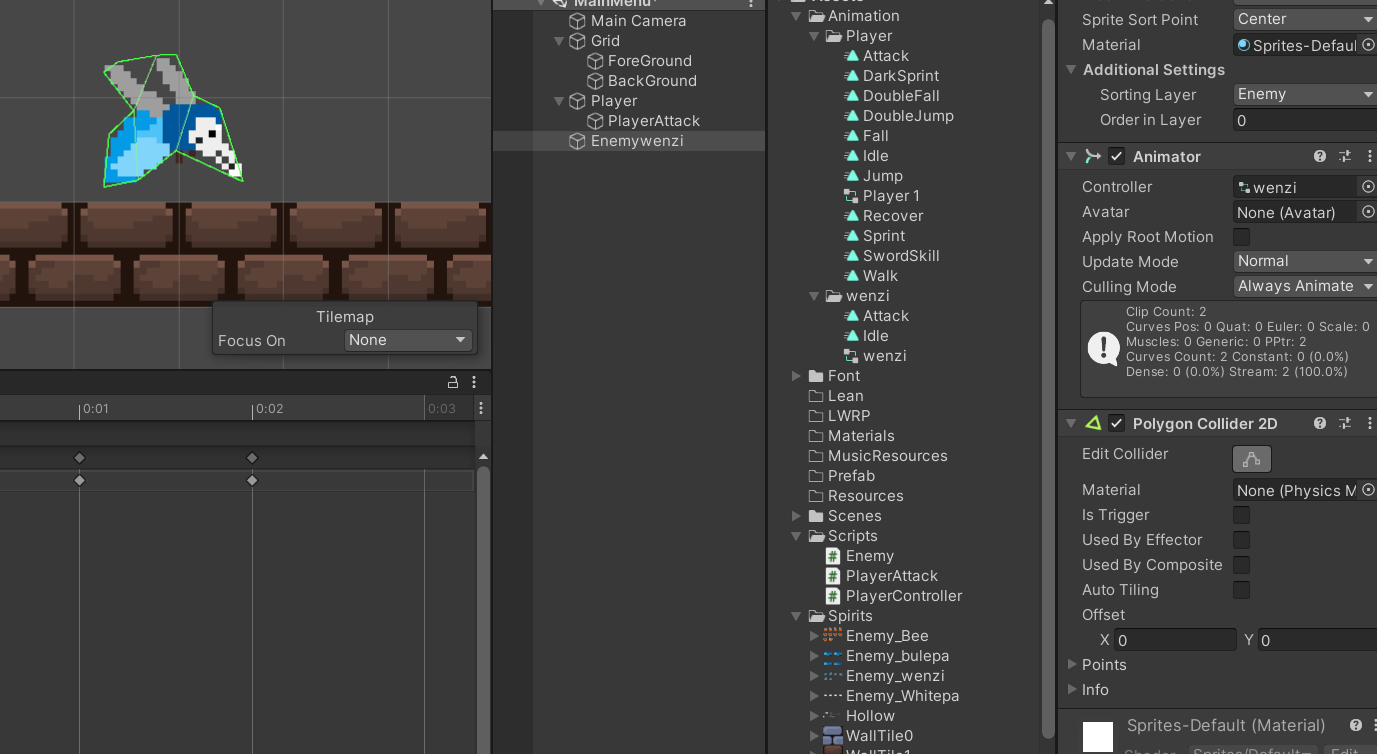Enable Is Trigger checkbox

pyautogui.click(x=1241, y=515)
